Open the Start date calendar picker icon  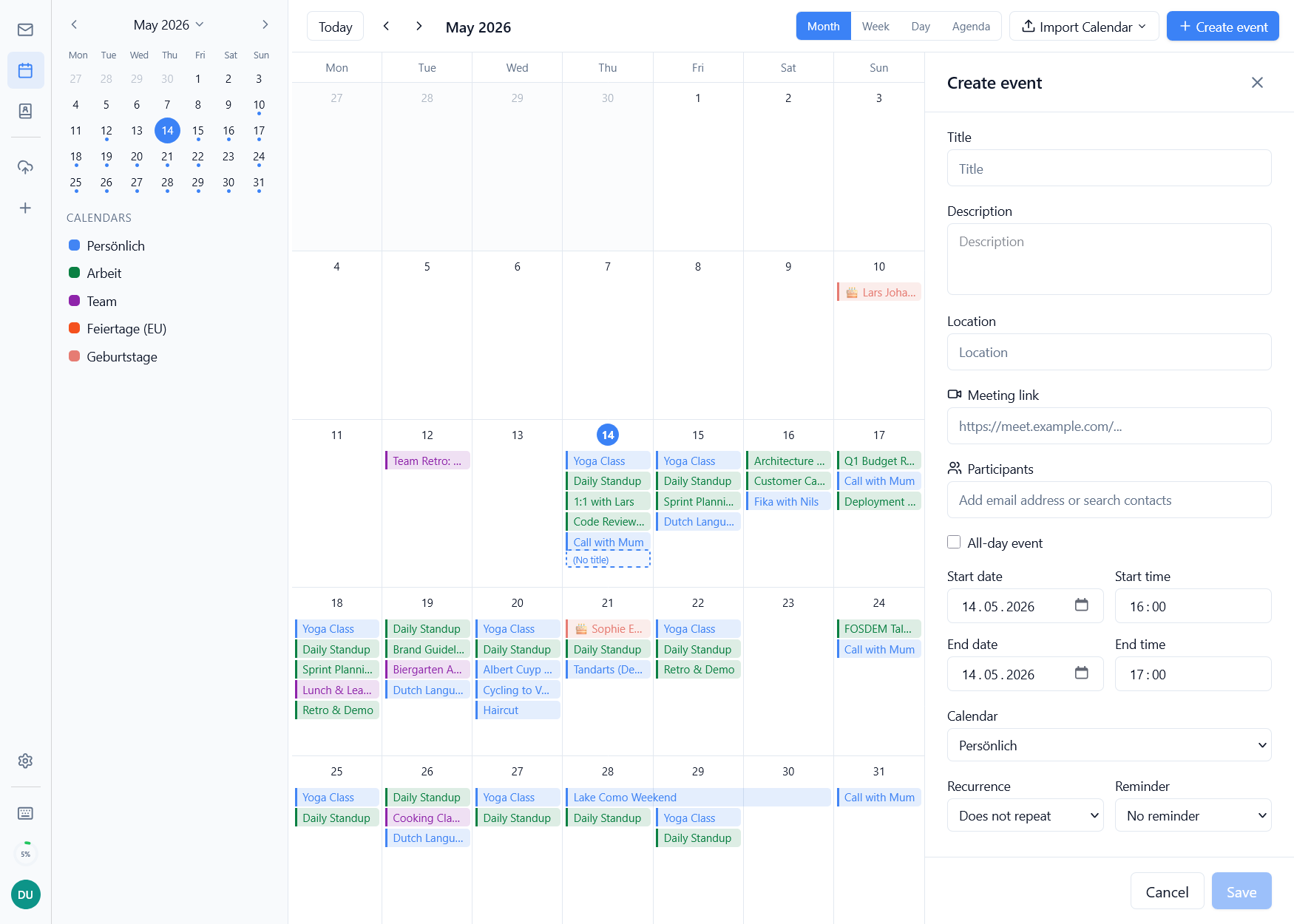(x=1081, y=605)
